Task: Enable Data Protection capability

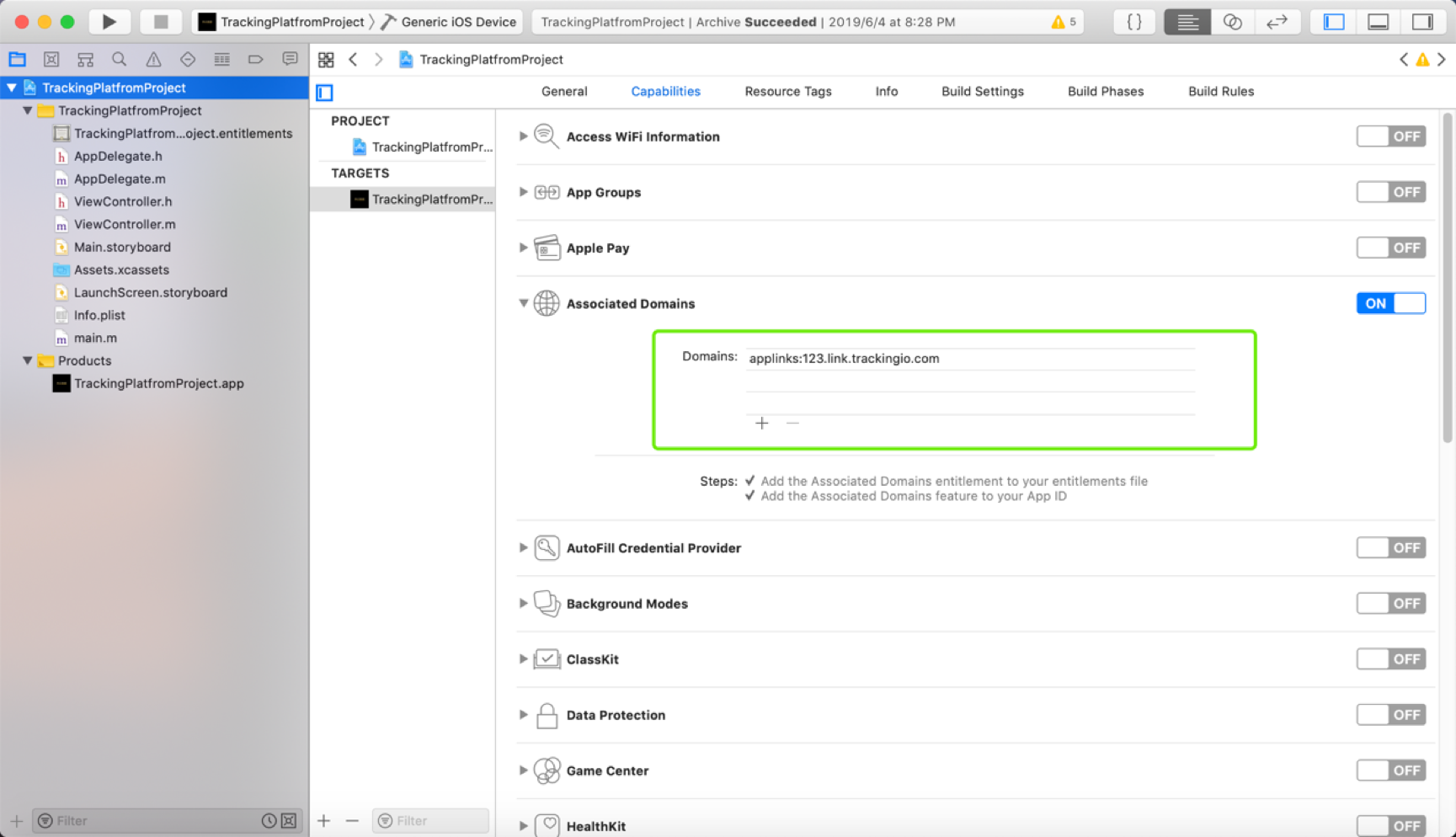Action: click(x=1390, y=714)
